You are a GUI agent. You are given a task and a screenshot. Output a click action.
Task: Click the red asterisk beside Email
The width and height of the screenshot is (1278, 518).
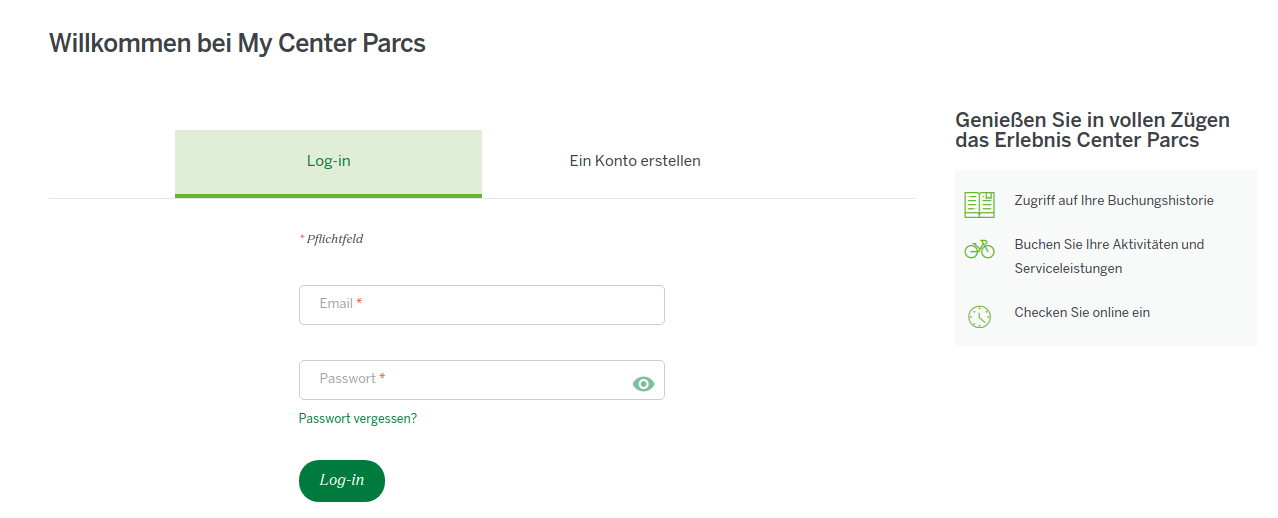359,302
